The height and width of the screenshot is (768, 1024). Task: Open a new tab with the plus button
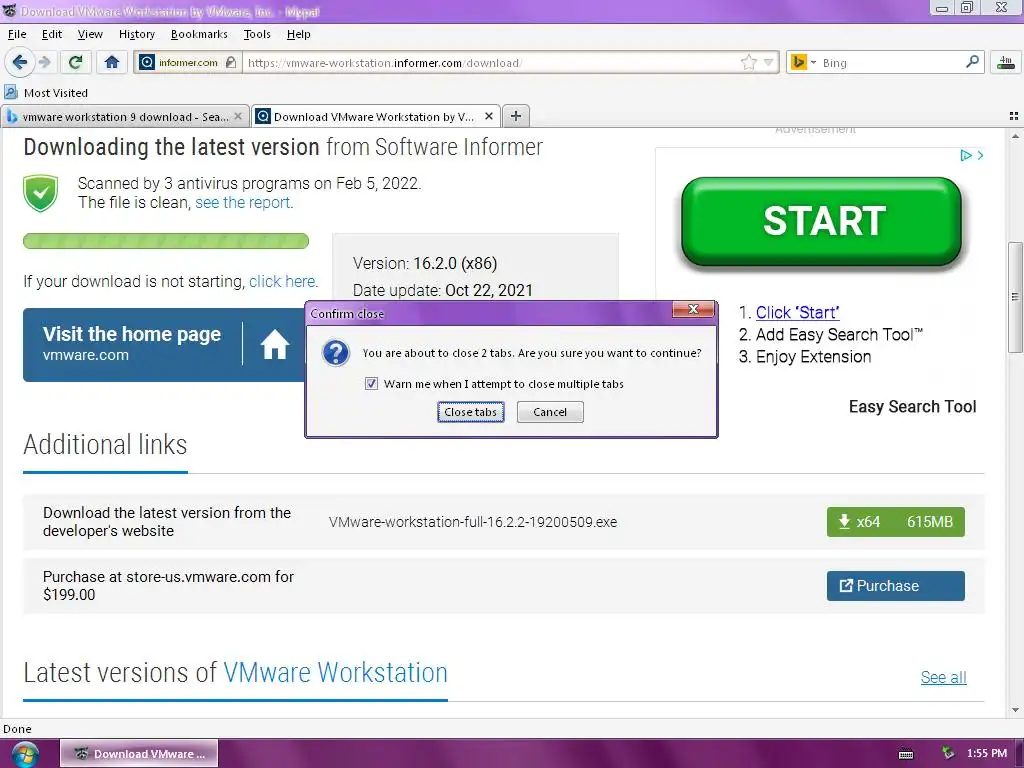(516, 116)
